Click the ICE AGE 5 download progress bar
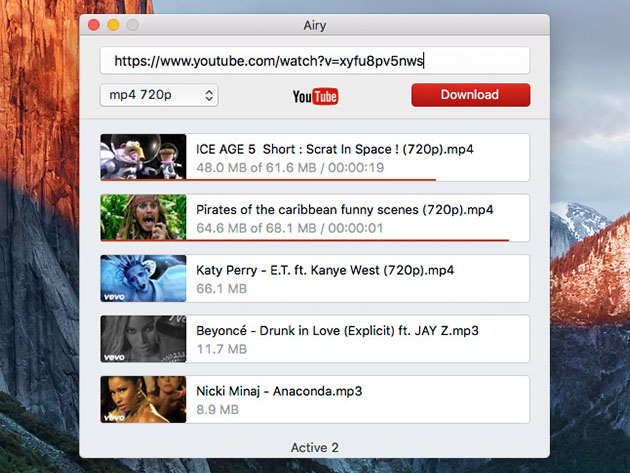This screenshot has width=630, height=473. point(310,180)
